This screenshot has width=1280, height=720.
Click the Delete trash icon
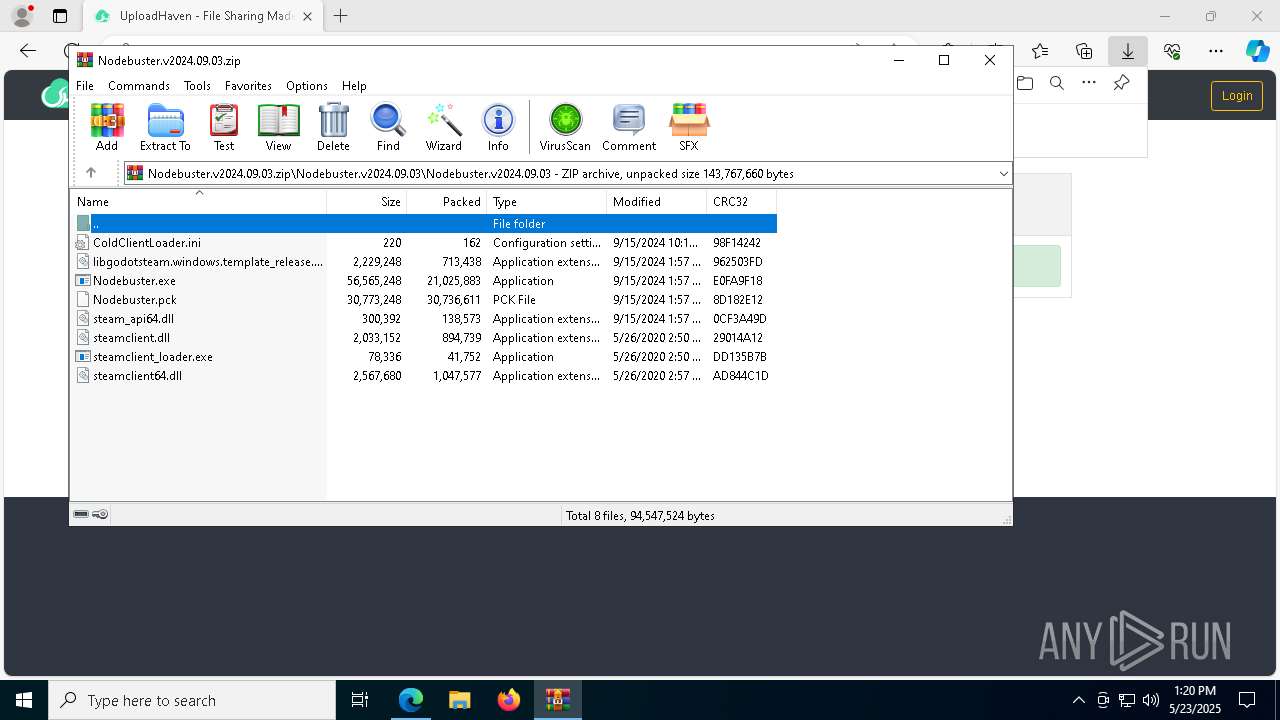coord(333,127)
